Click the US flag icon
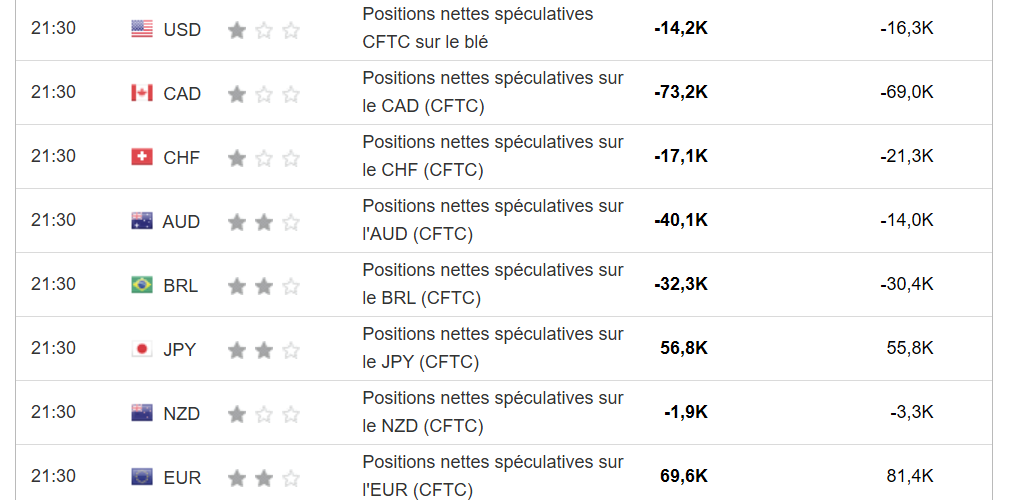The image size is (1025, 500). 142,29
